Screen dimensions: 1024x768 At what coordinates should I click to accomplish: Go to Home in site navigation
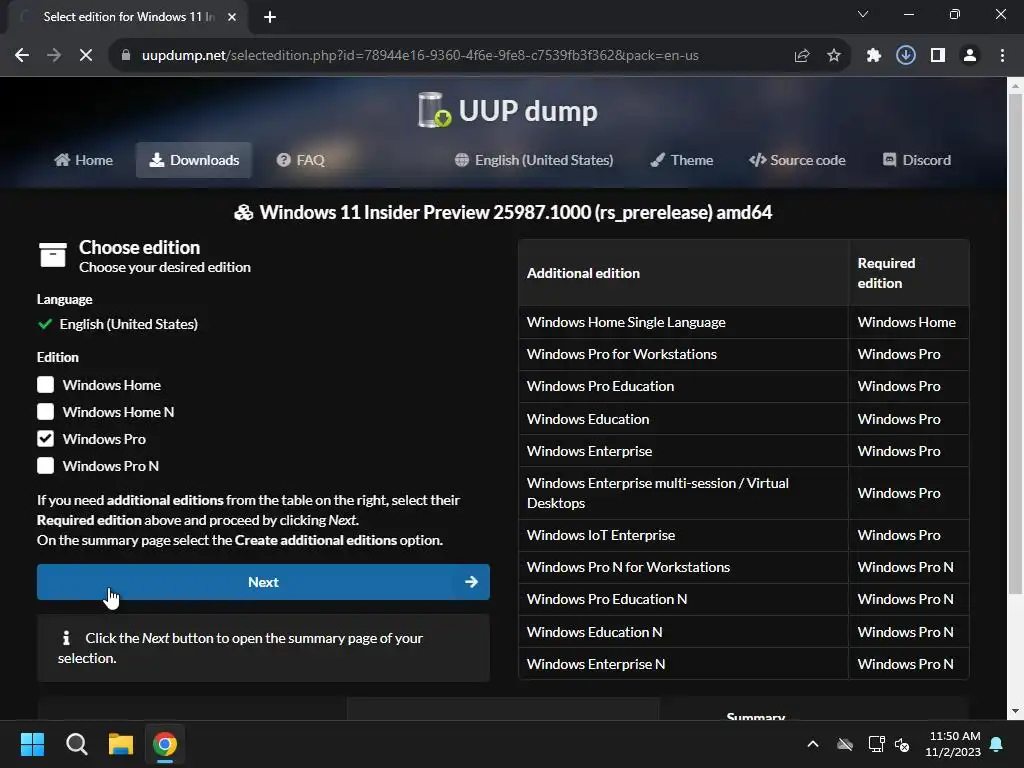click(84, 160)
